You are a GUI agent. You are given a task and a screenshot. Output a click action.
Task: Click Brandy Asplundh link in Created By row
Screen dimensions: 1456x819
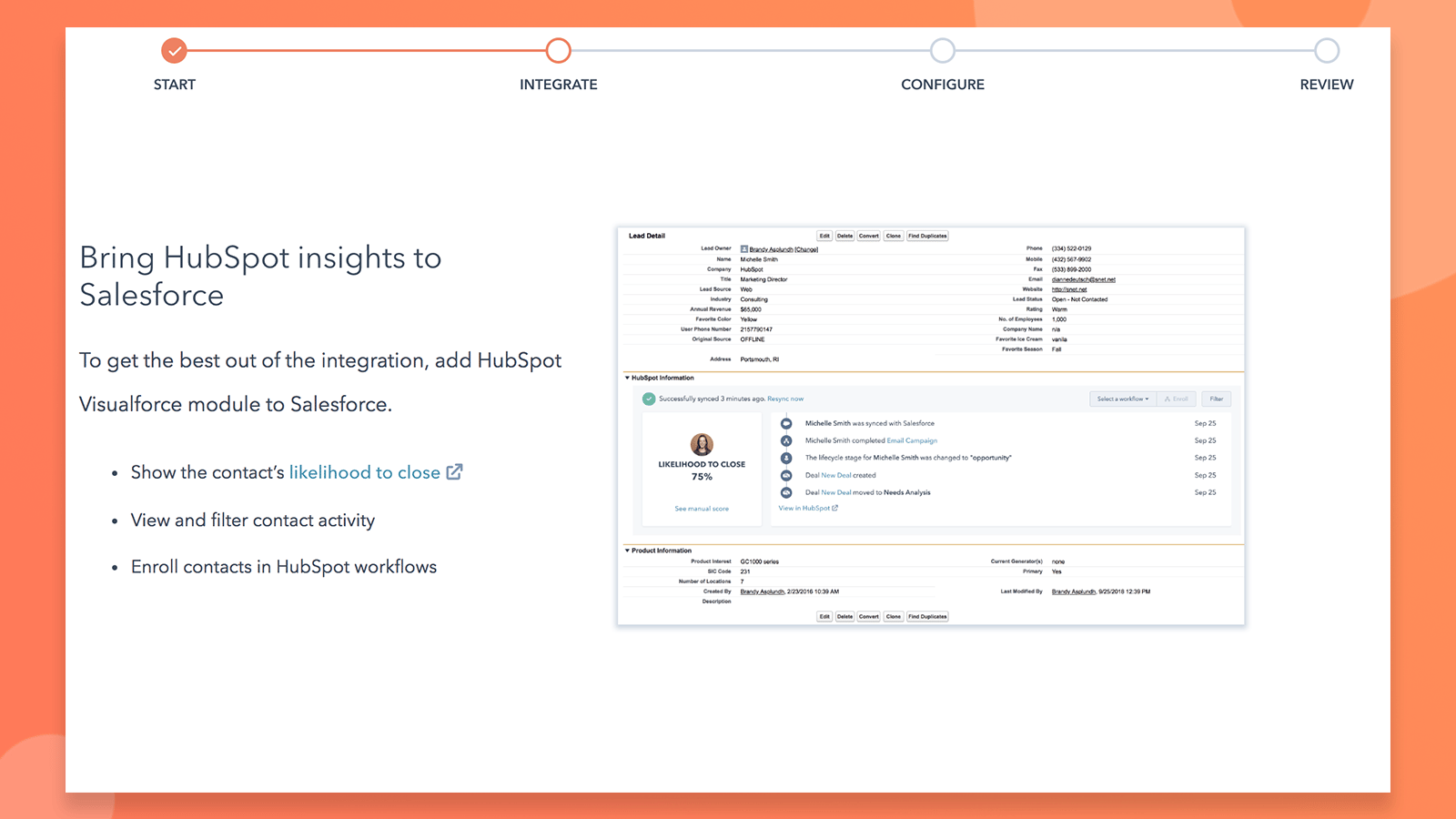coord(763,591)
